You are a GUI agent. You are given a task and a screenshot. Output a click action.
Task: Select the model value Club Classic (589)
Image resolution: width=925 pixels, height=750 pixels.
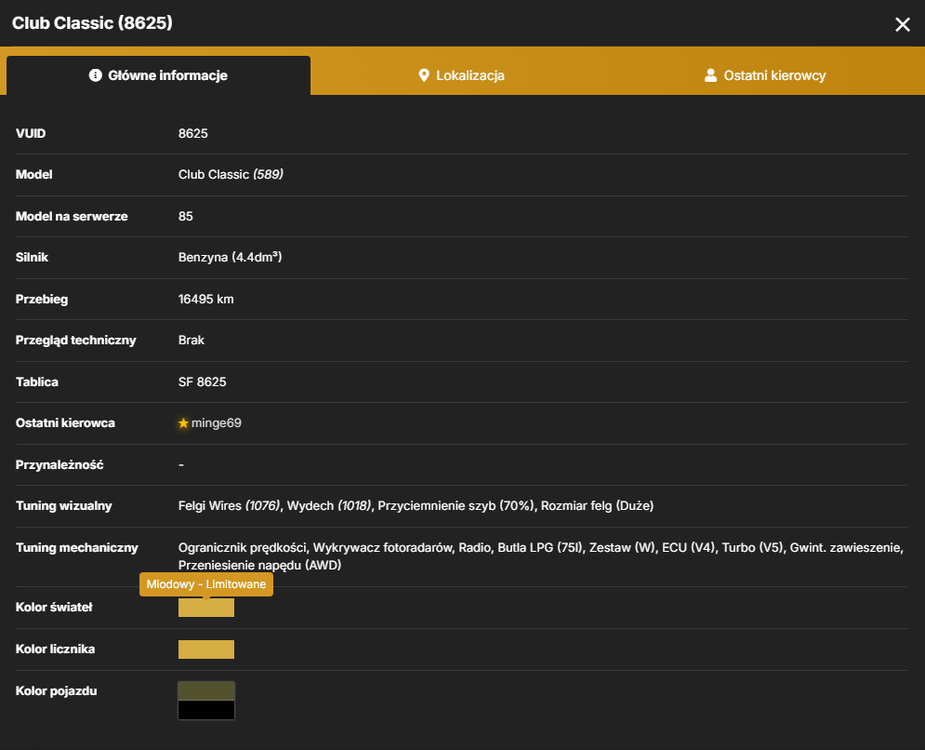pyautogui.click(x=231, y=175)
